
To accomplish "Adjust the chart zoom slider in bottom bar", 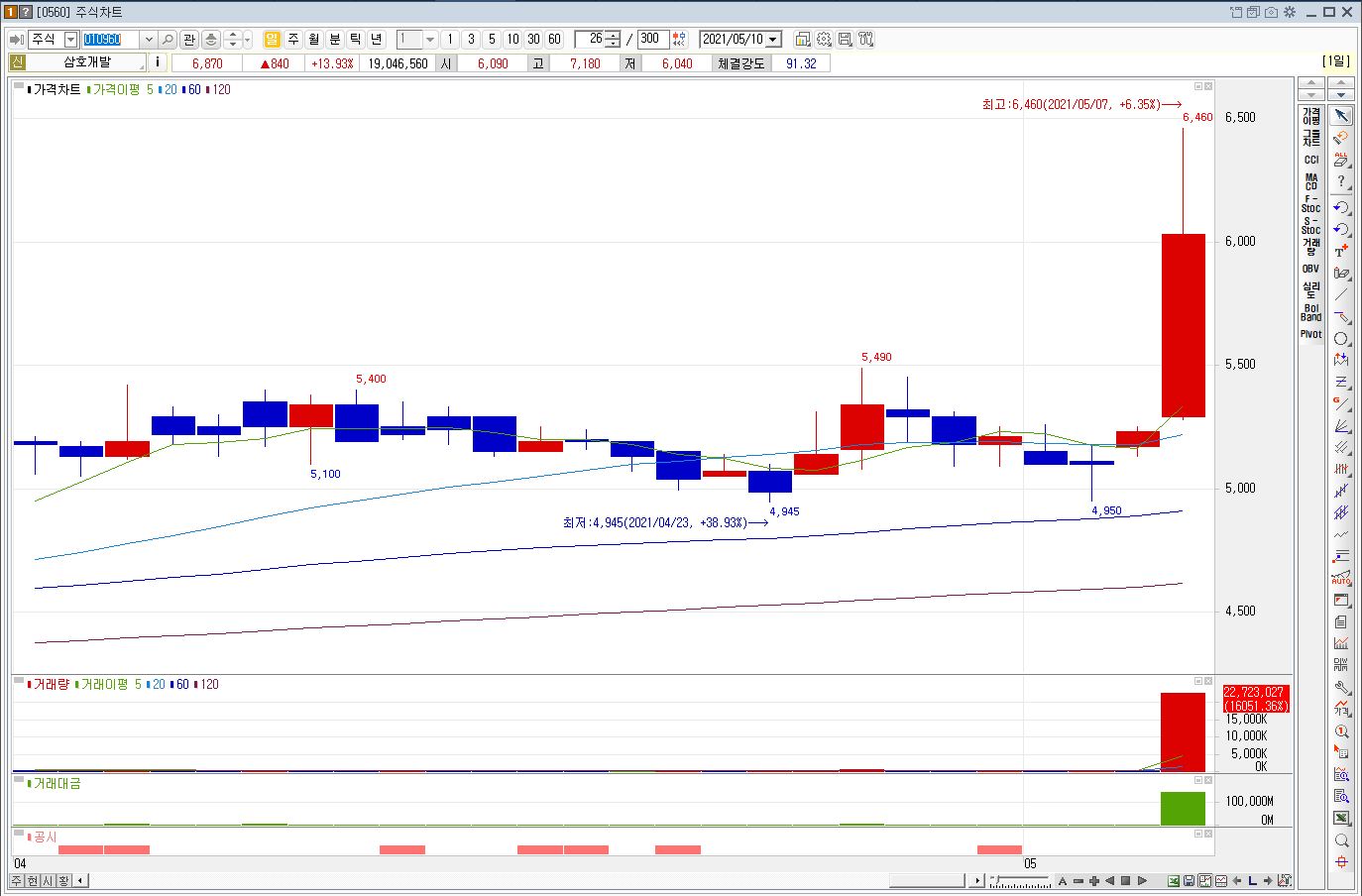I will coord(1019,880).
